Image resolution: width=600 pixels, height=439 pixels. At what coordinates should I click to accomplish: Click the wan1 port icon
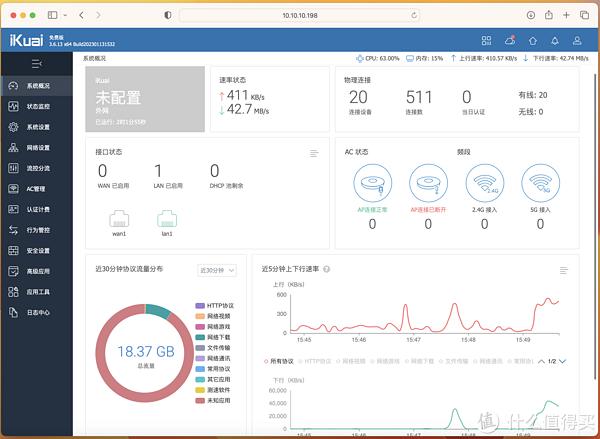click(x=119, y=218)
